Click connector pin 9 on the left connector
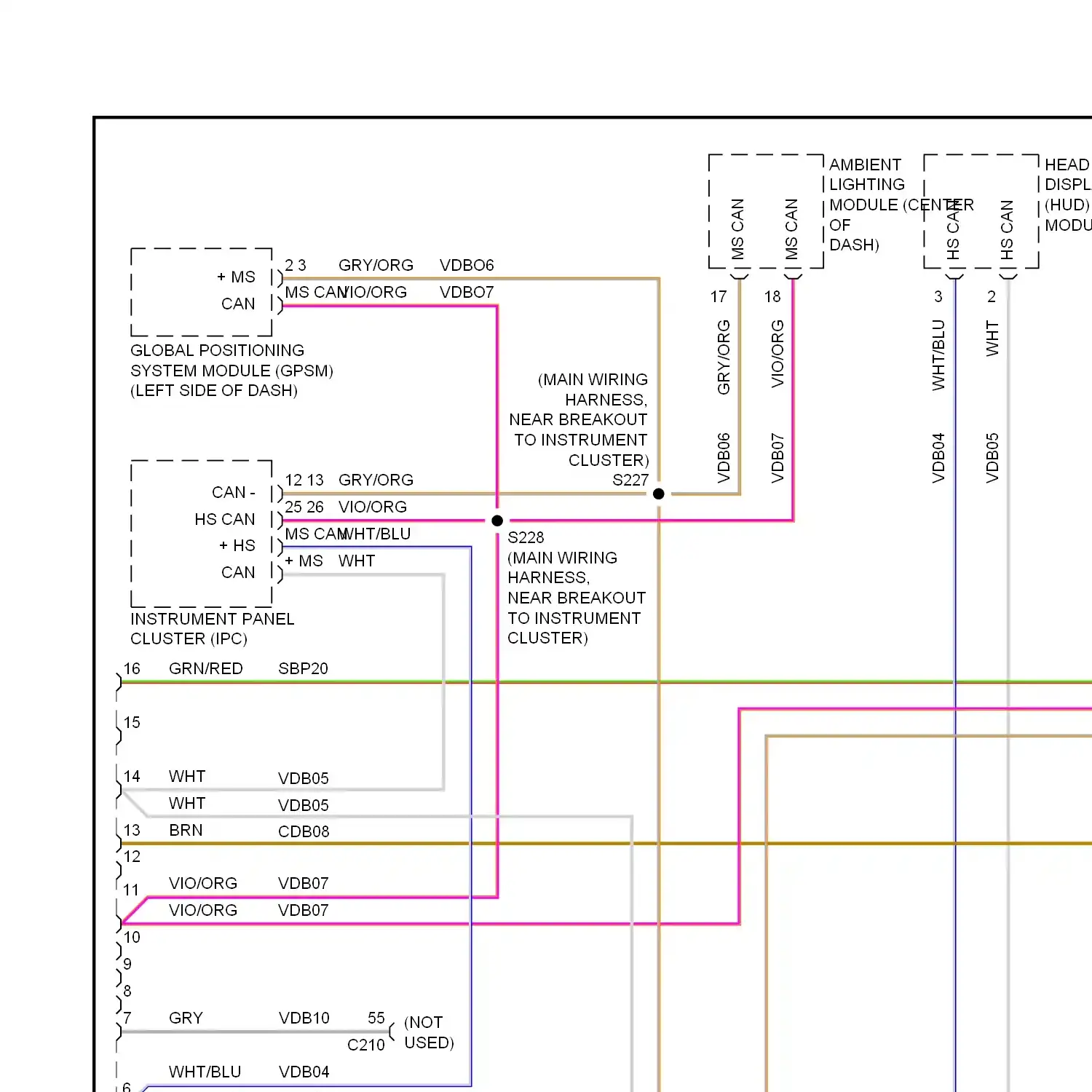1092x1092 pixels. pos(127,964)
